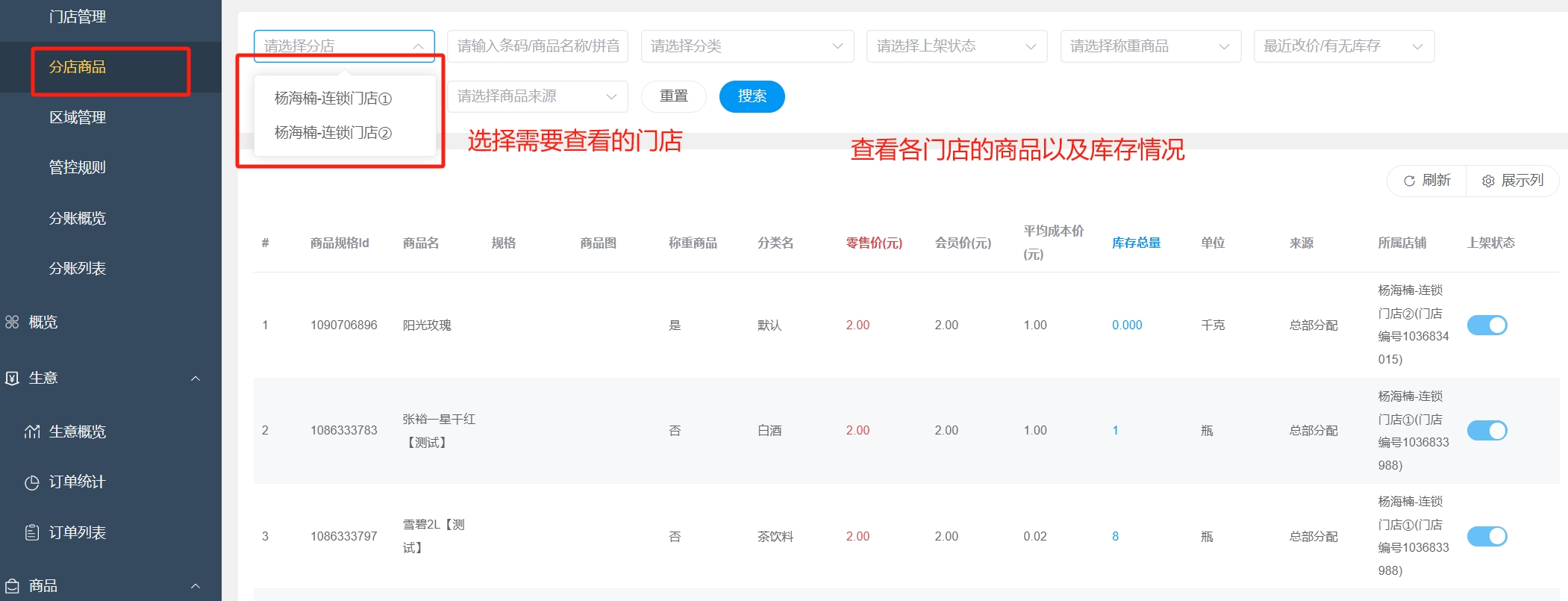Click the 条码/商品名称/拼音 search input
The image size is (1568, 601).
pos(537,46)
